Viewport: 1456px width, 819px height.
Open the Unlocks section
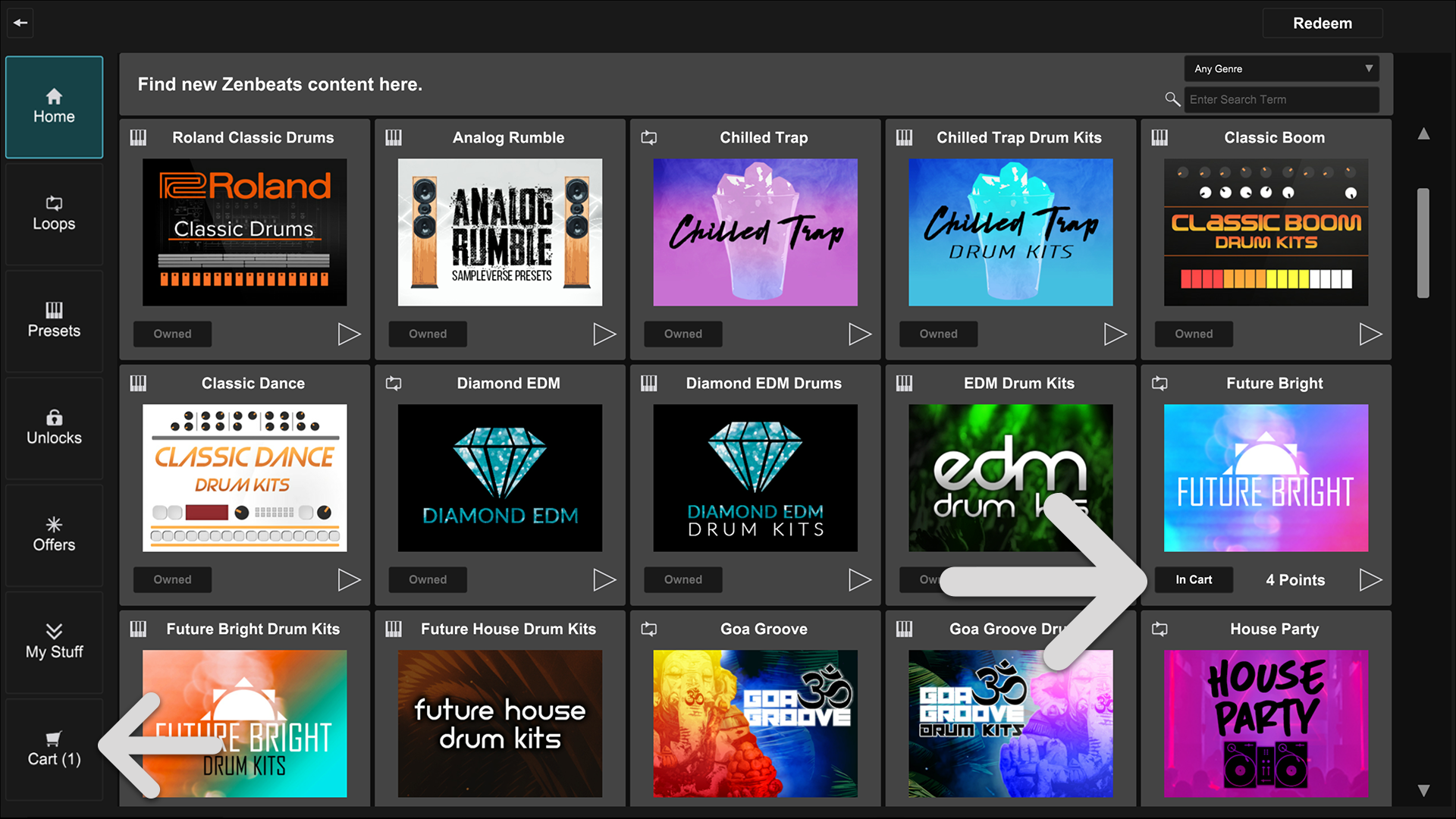54,428
